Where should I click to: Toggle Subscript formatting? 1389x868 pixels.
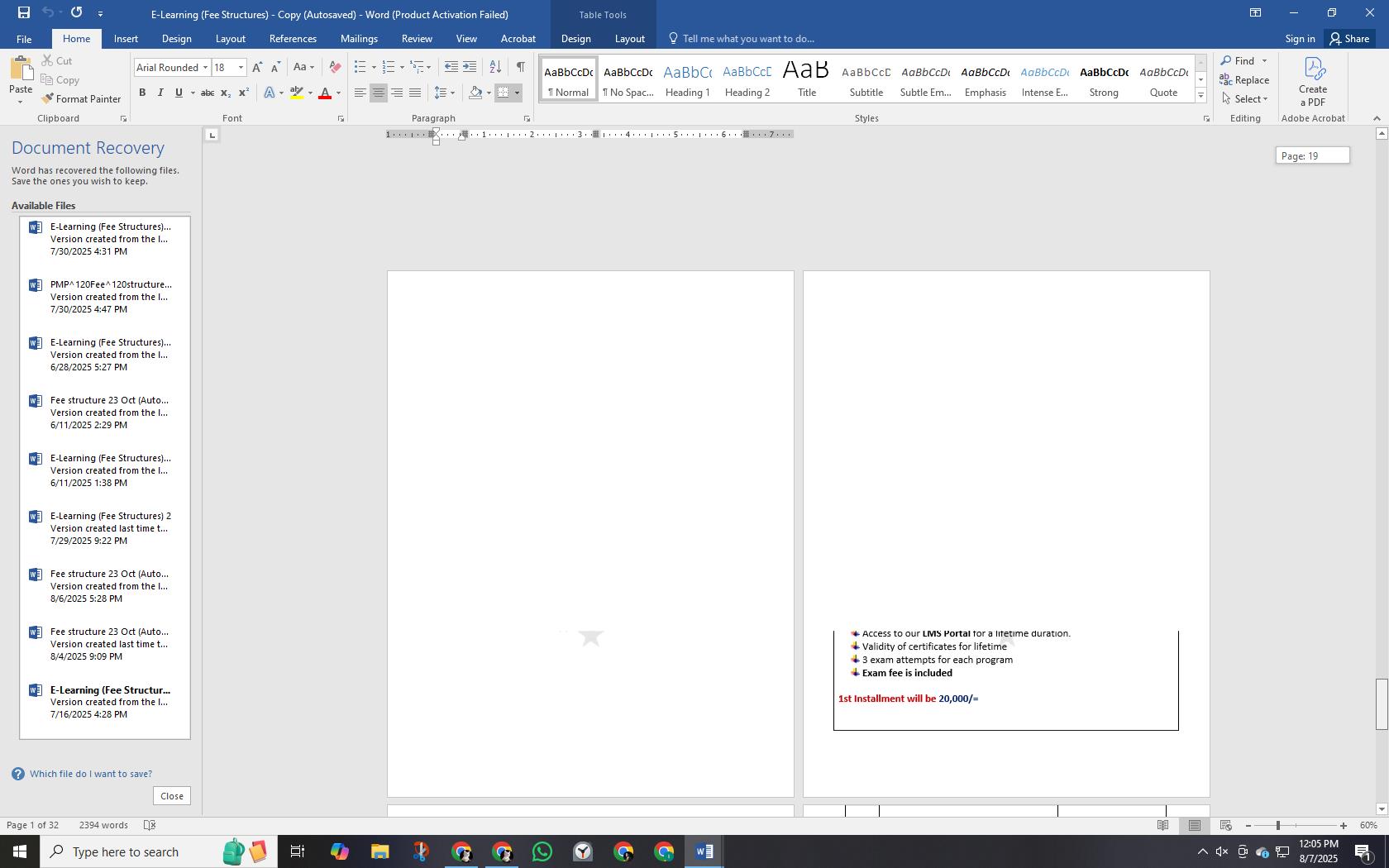tap(226, 93)
